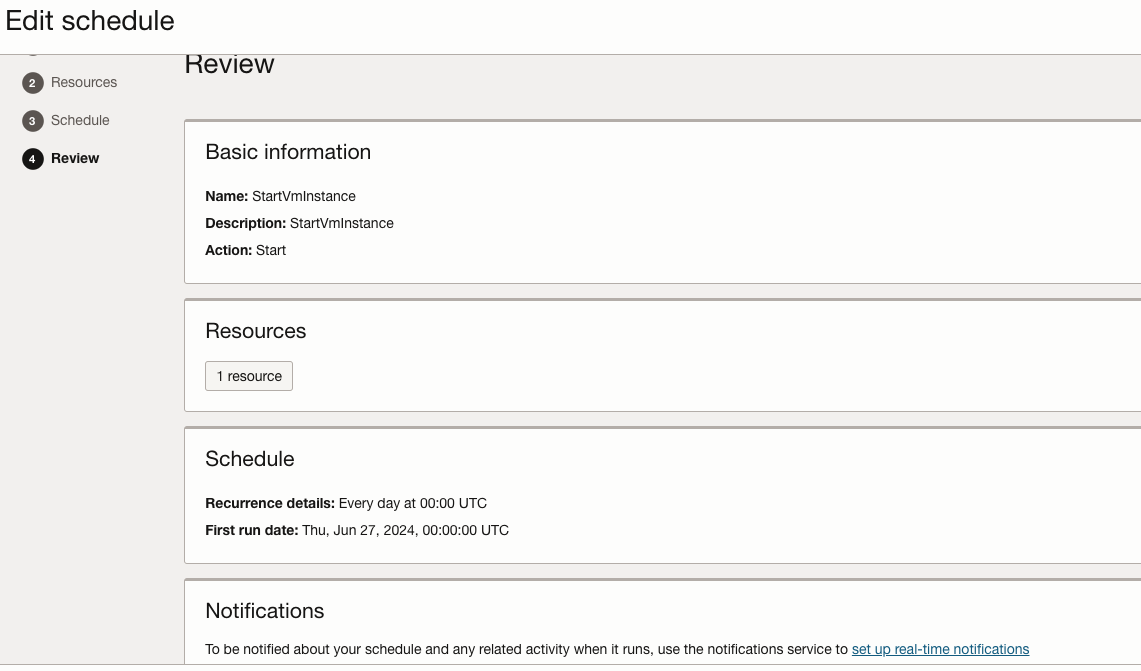Click the step 4 number circle
Viewport: 1141px width, 671px height.
tap(32, 159)
